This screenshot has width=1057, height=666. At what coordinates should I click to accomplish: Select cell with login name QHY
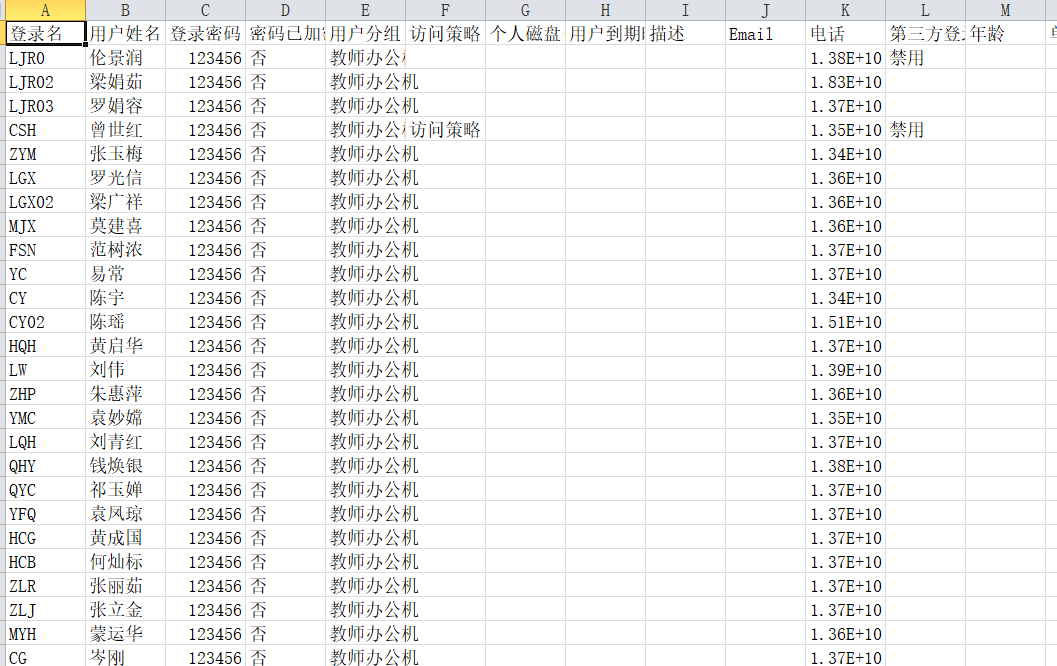point(45,466)
